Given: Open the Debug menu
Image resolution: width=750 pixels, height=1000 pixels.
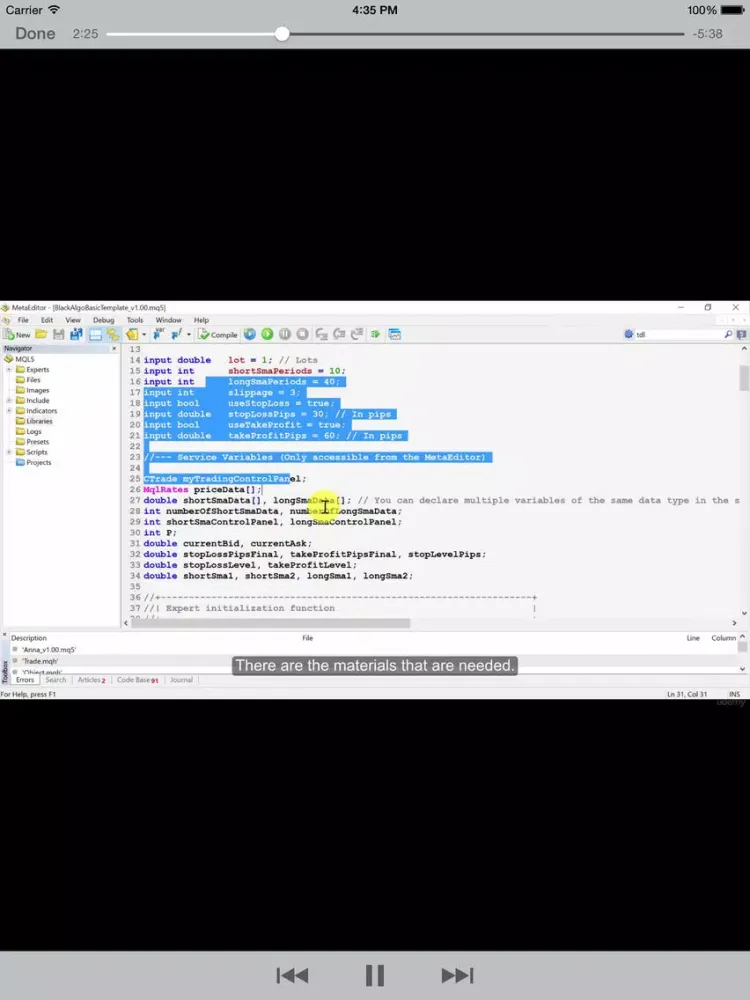Looking at the screenshot, I should tap(103, 320).
